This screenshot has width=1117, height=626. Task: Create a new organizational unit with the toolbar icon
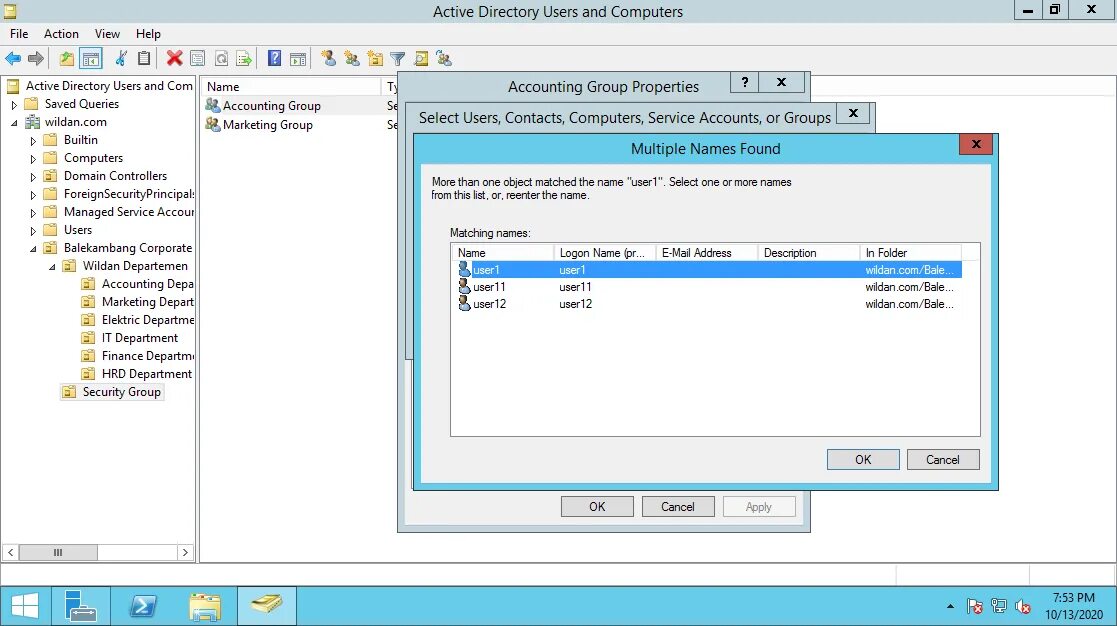pyautogui.click(x=375, y=58)
